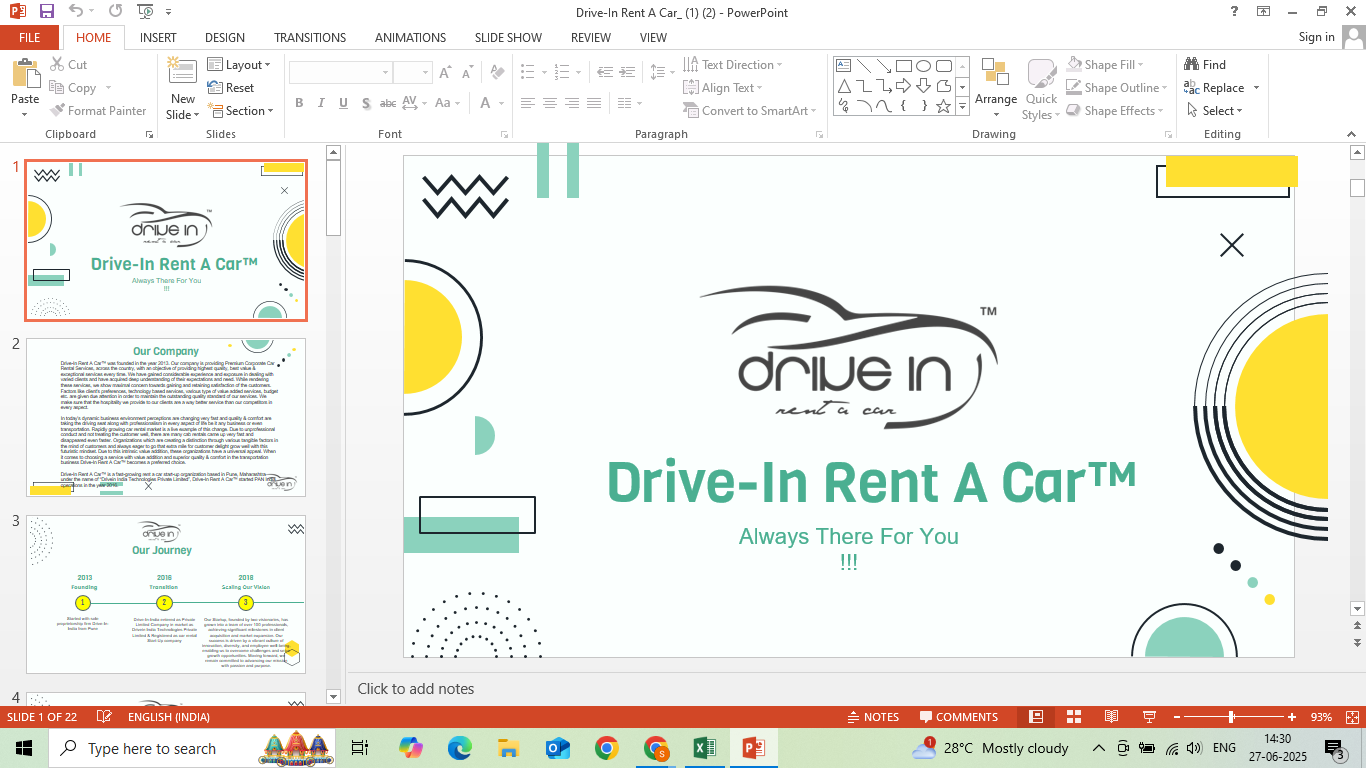Switch to Slide Sorter view icon
The image size is (1366, 768).
click(1074, 717)
